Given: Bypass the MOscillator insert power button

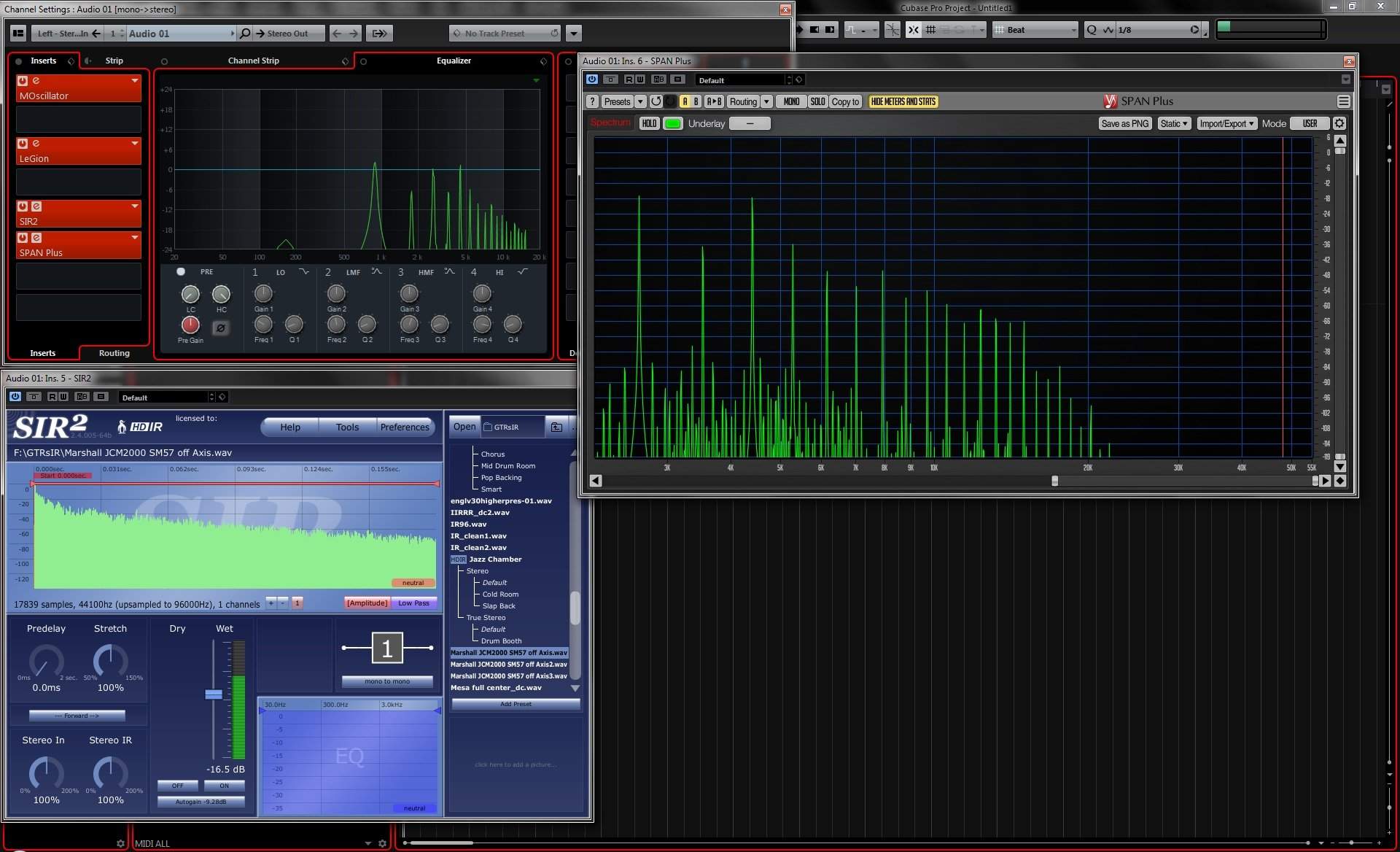Looking at the screenshot, I should tap(23, 81).
